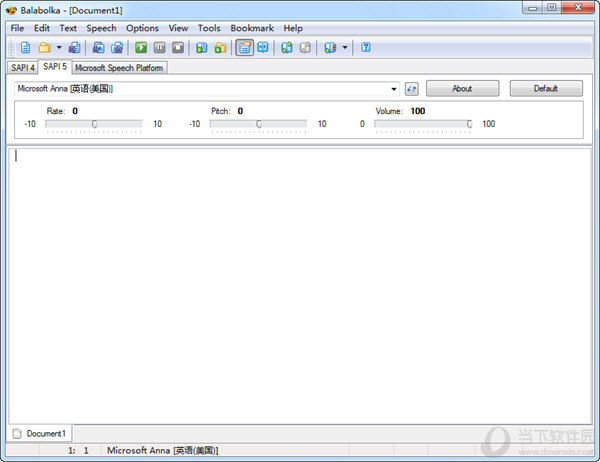Expand the arrow beside the Open folder icon

click(59, 47)
